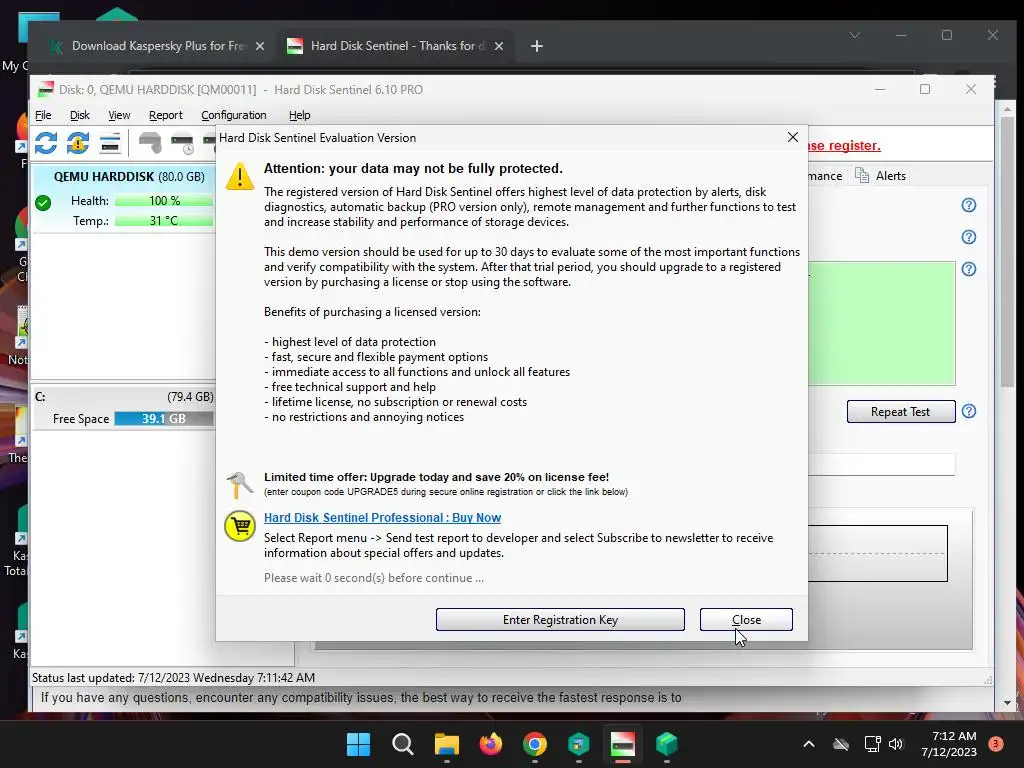Click the status last updated text

point(173,678)
